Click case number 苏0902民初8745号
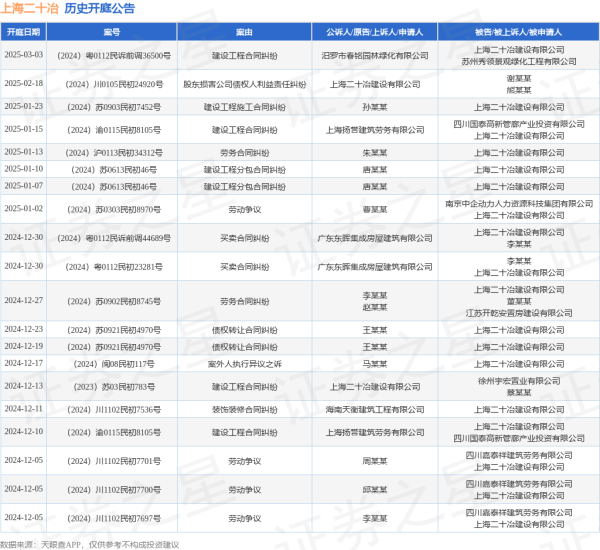 pyautogui.click(x=114, y=302)
